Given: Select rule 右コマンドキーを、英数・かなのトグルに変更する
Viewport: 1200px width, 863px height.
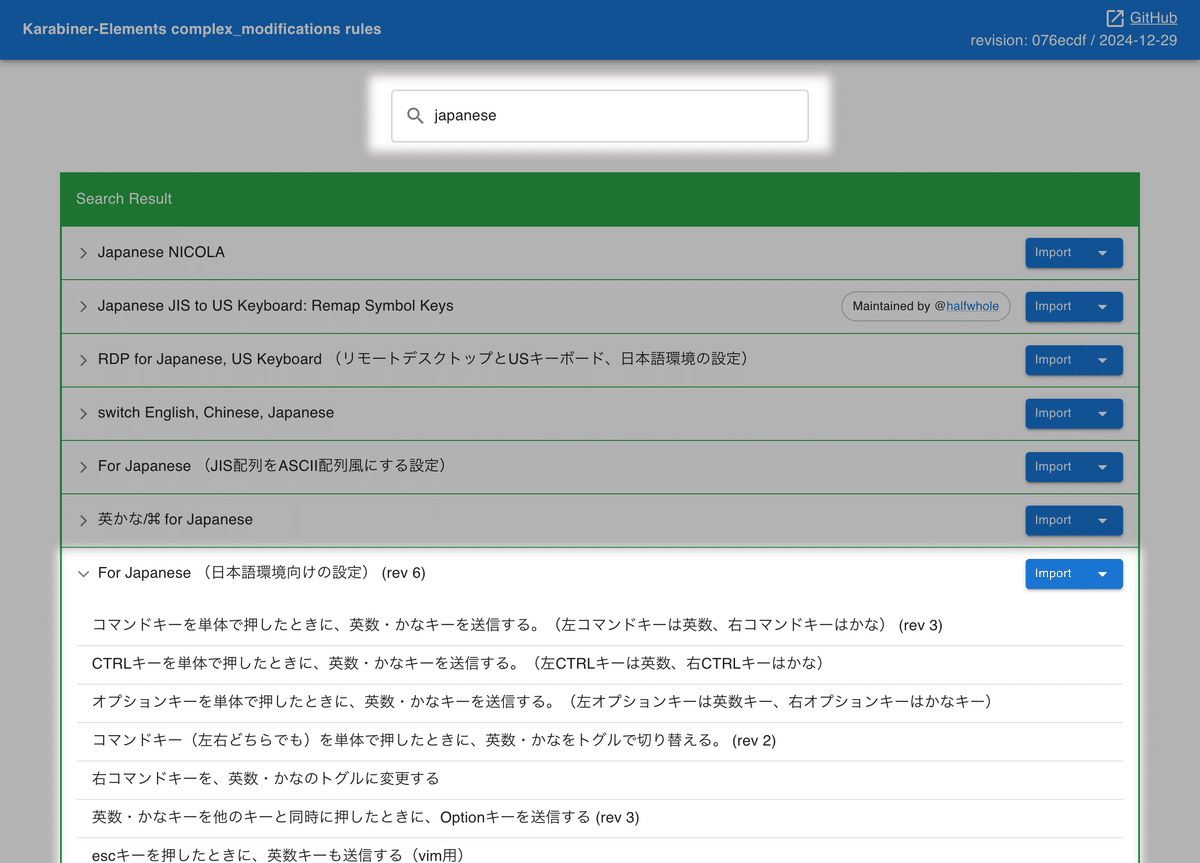Looking at the screenshot, I should pyautogui.click(x=600, y=779).
